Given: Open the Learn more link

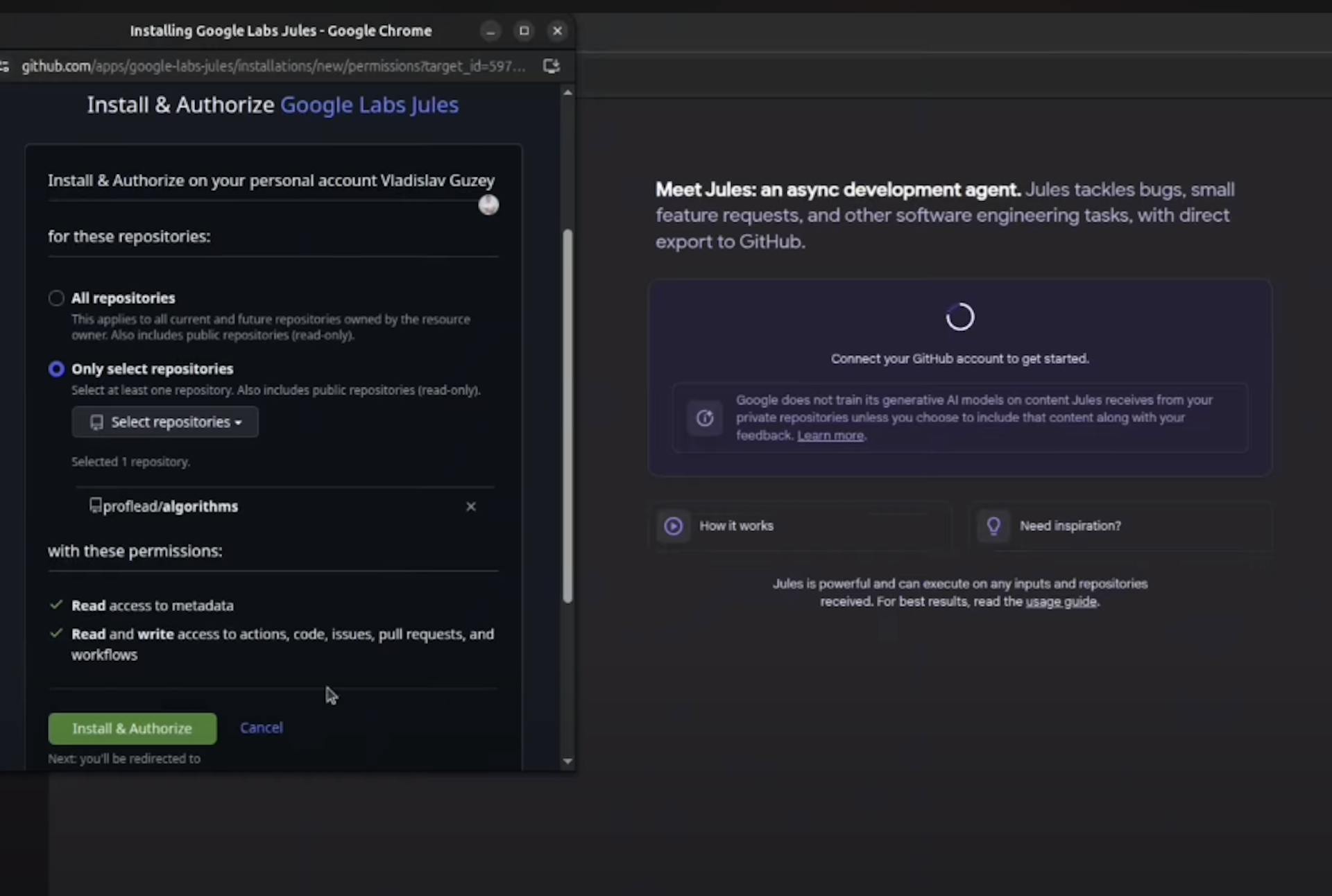Looking at the screenshot, I should click(x=830, y=436).
